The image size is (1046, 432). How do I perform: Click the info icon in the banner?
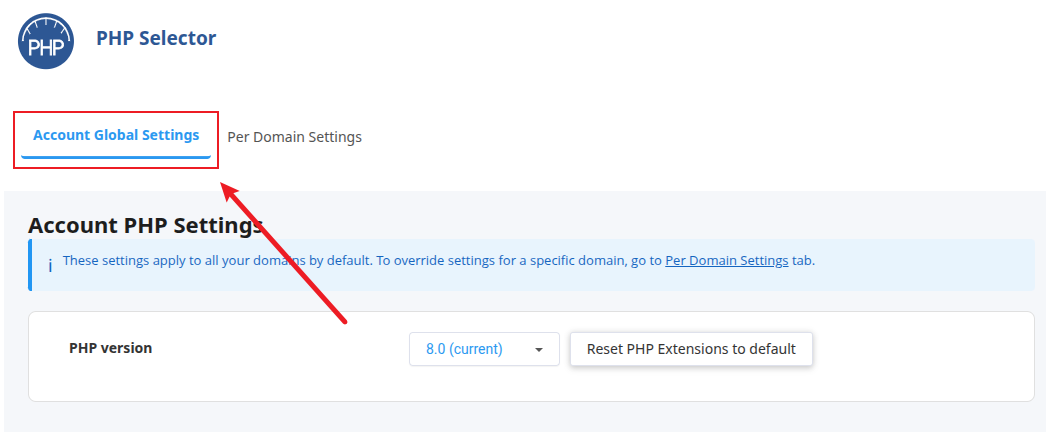(x=50, y=264)
